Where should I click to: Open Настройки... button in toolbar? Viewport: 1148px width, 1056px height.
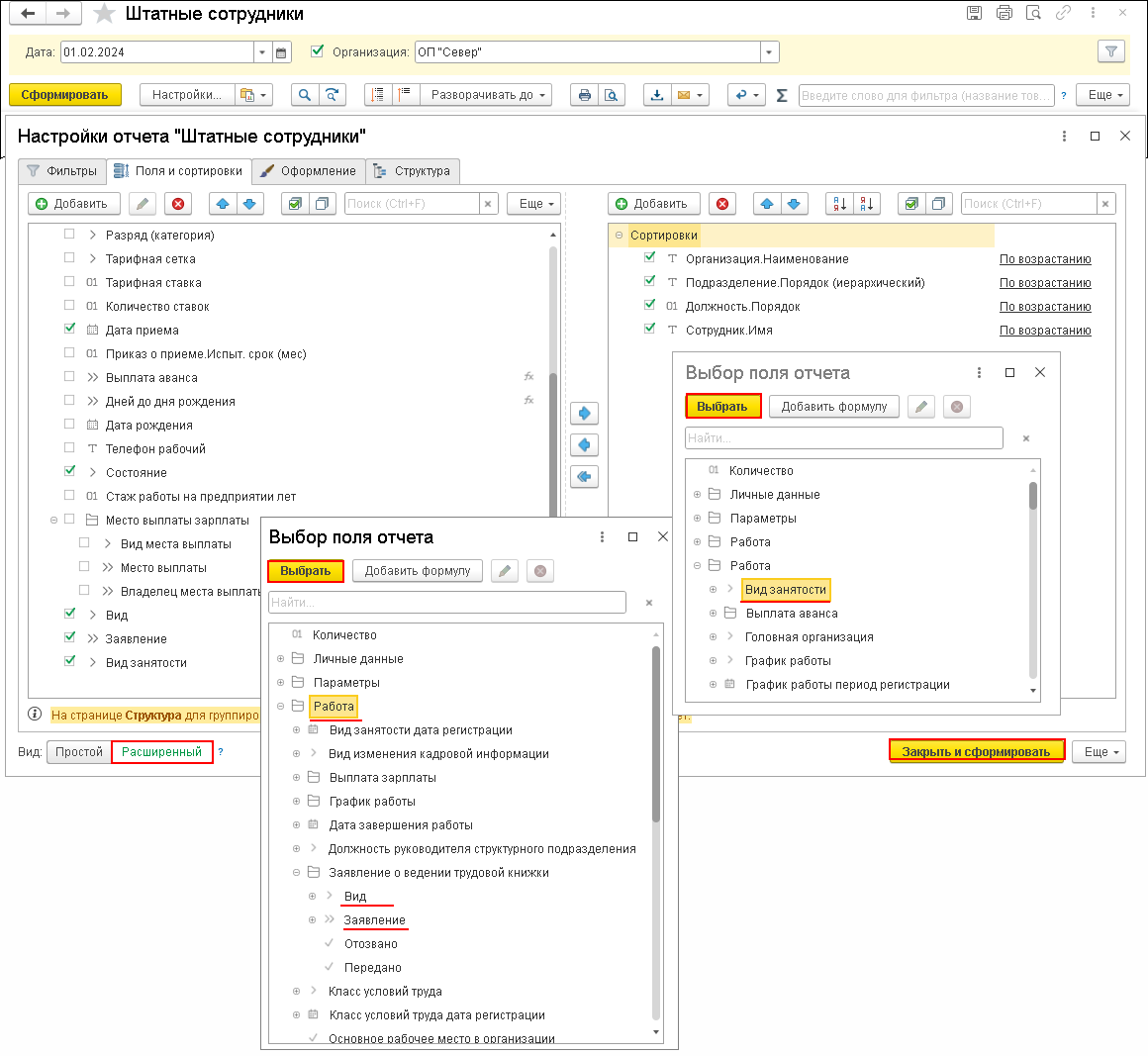pyautogui.click(x=187, y=95)
